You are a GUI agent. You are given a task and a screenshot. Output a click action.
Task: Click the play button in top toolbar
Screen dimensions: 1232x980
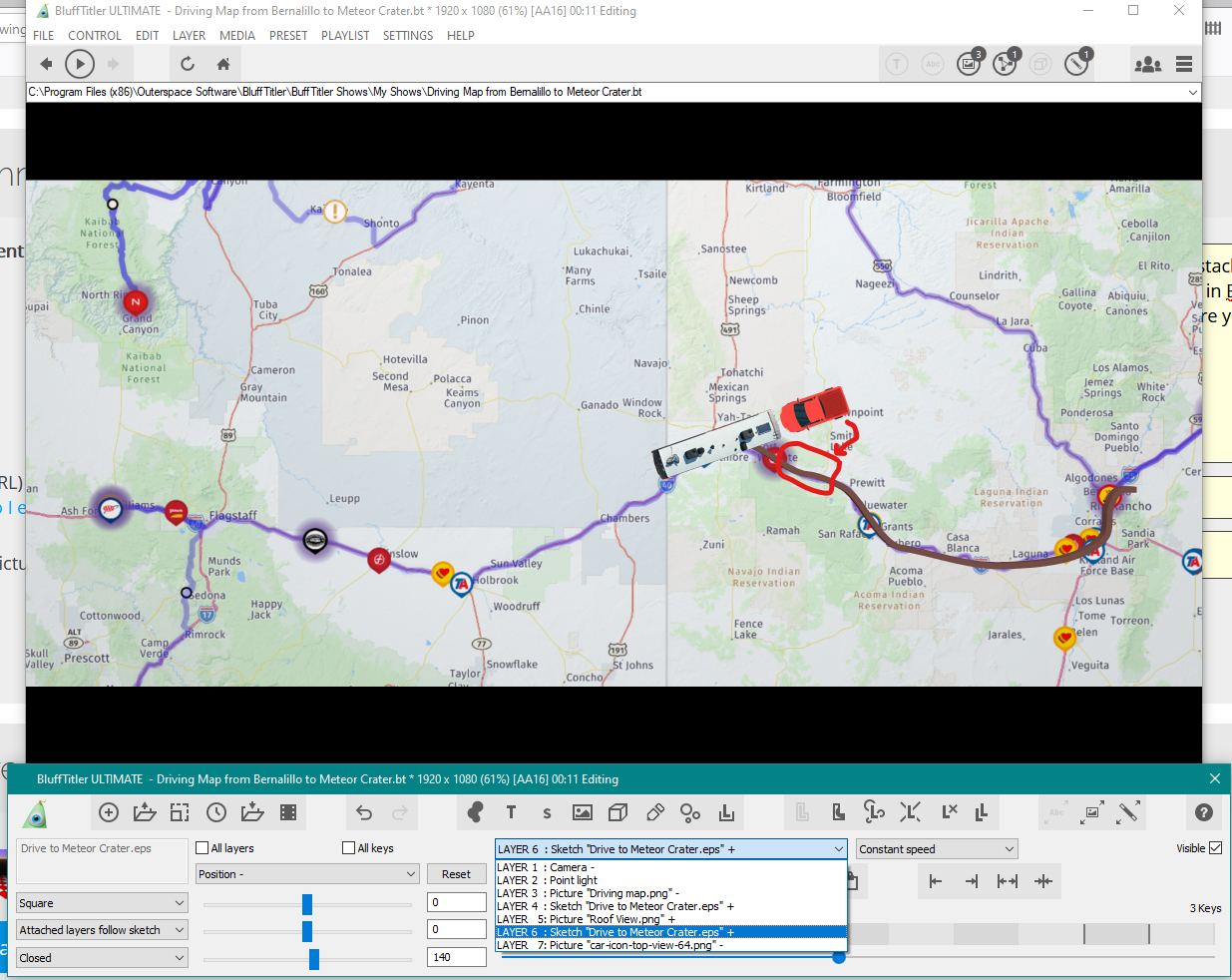(80, 64)
